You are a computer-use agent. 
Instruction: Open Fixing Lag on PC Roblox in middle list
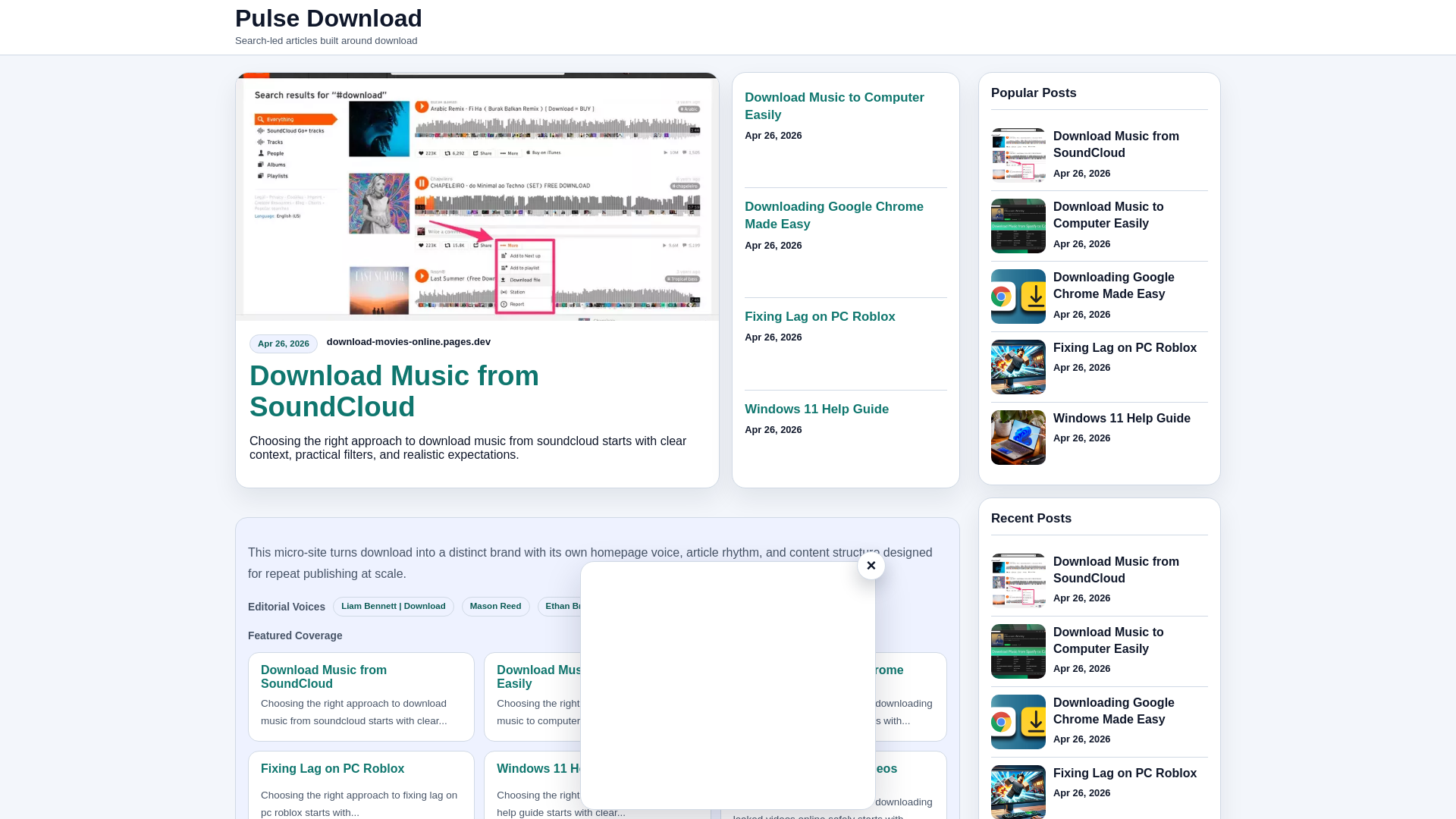820,317
